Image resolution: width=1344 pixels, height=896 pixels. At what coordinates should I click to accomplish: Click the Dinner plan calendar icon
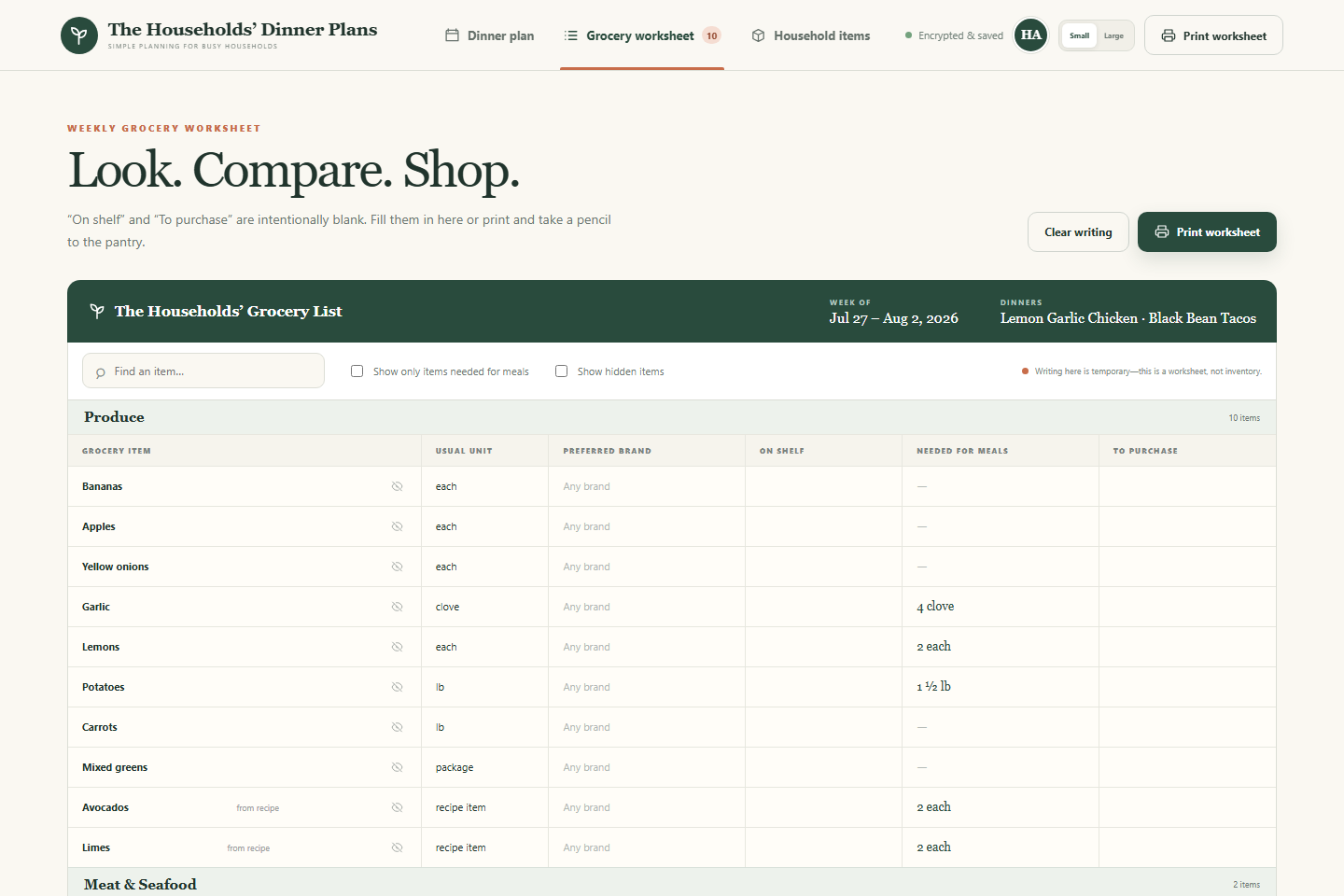452,35
